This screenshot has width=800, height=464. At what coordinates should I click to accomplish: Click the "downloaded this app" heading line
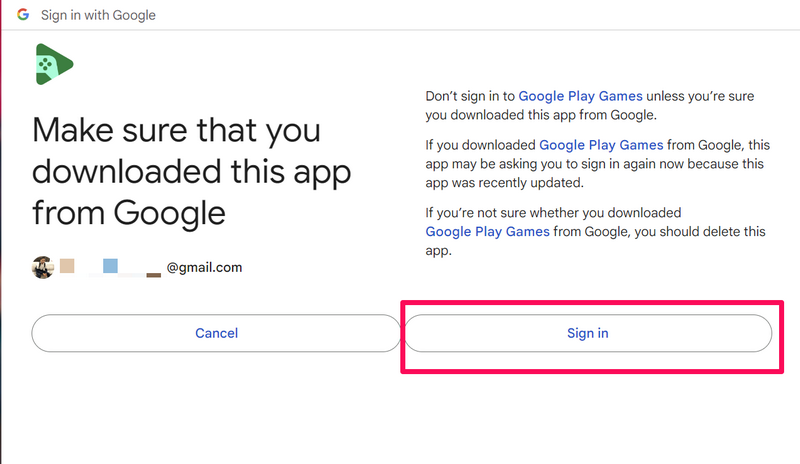[x=191, y=172]
